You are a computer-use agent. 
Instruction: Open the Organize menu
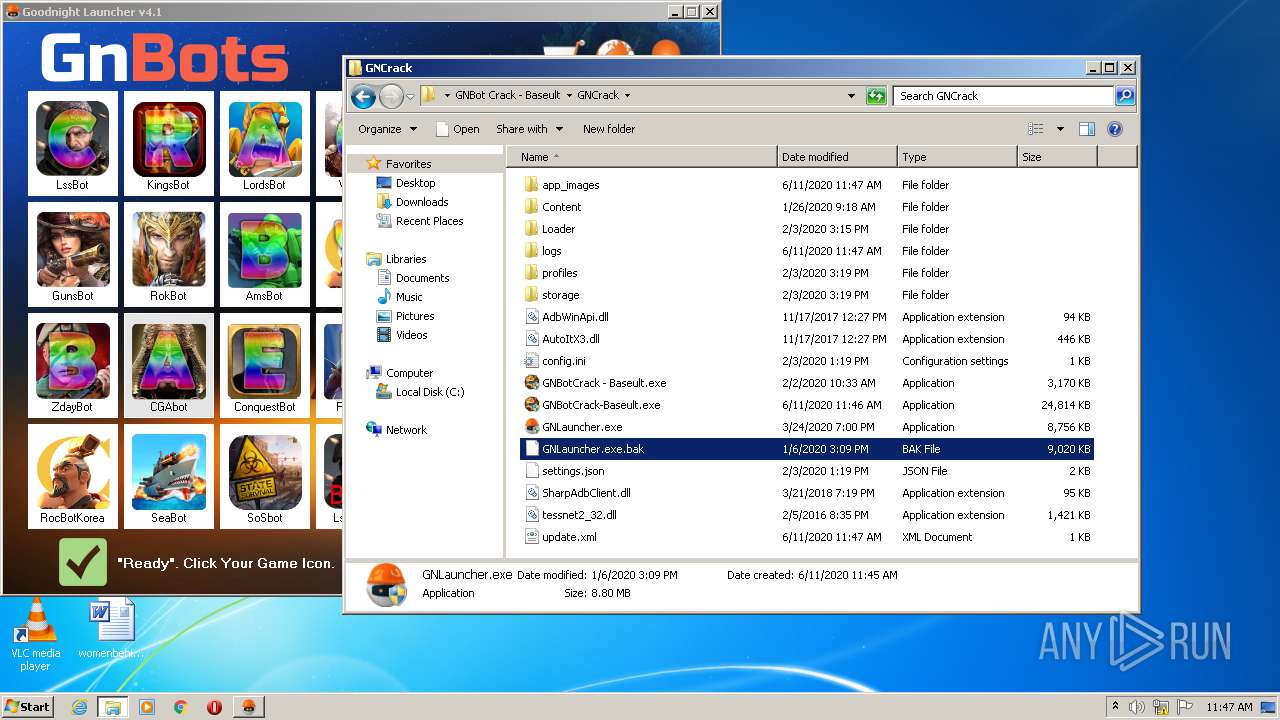coord(387,129)
